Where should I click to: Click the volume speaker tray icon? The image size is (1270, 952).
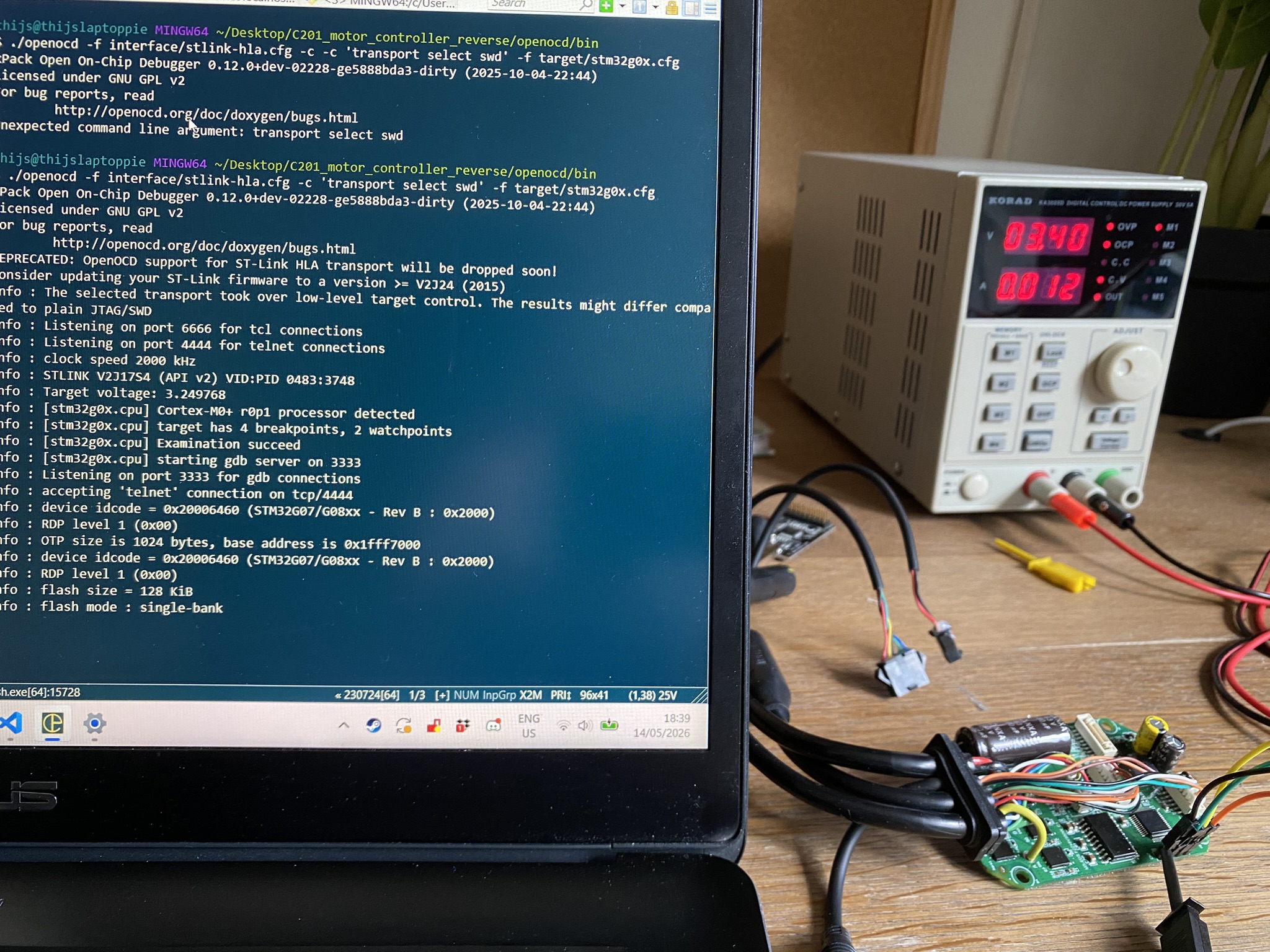click(584, 725)
